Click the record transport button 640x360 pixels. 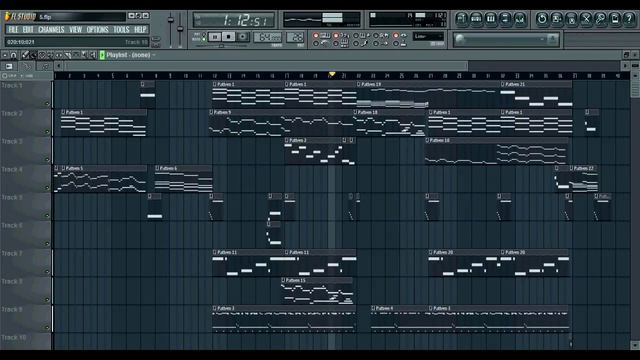[242, 37]
